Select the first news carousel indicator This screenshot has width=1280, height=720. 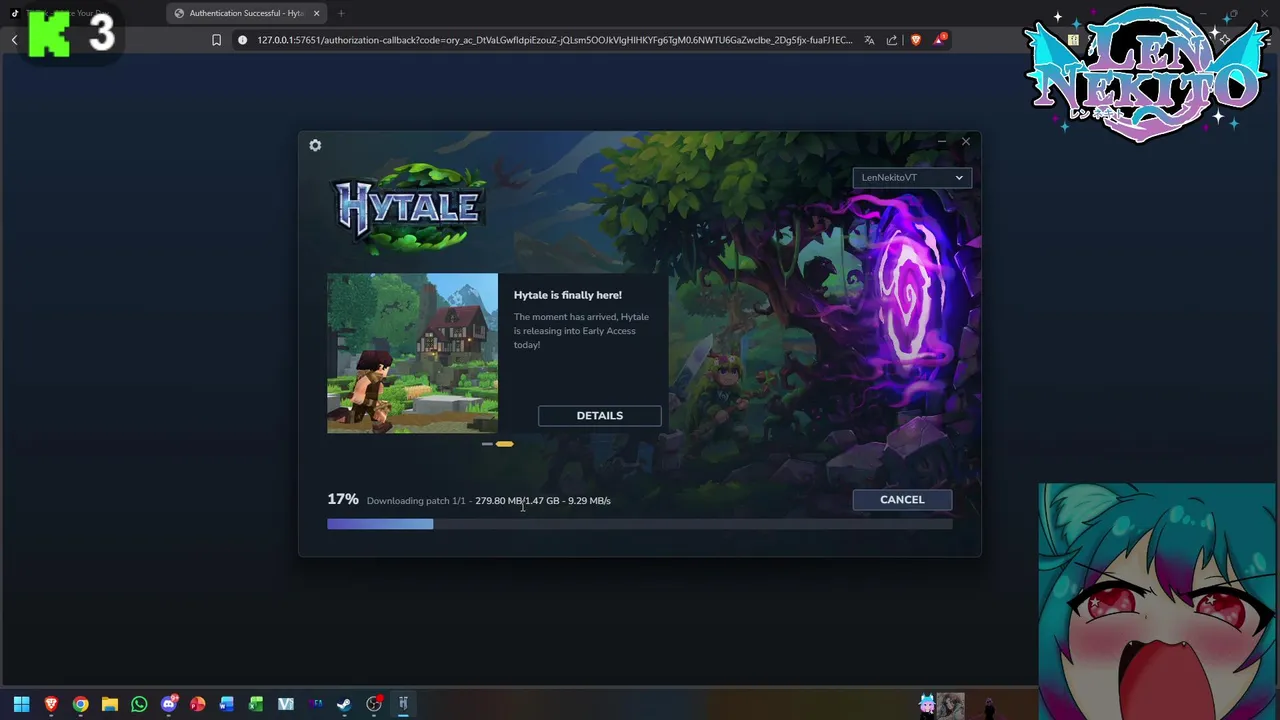[x=487, y=444]
